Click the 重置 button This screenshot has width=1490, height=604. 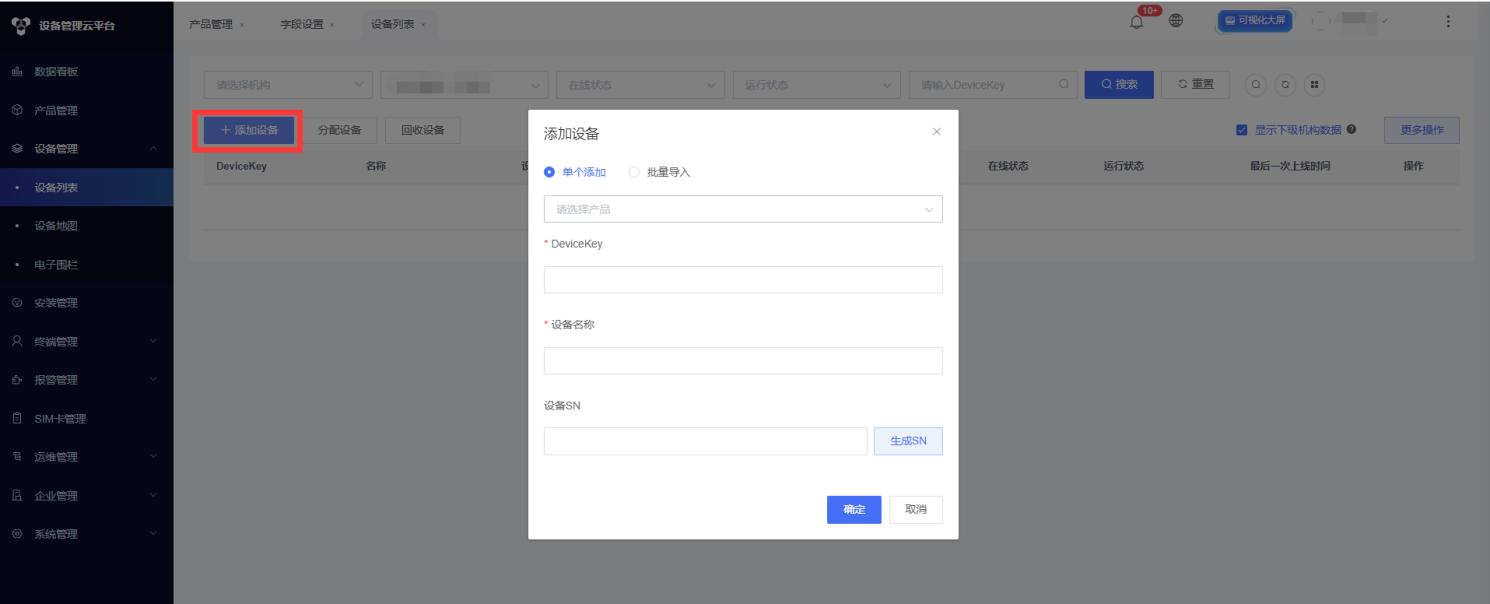(x=1196, y=85)
